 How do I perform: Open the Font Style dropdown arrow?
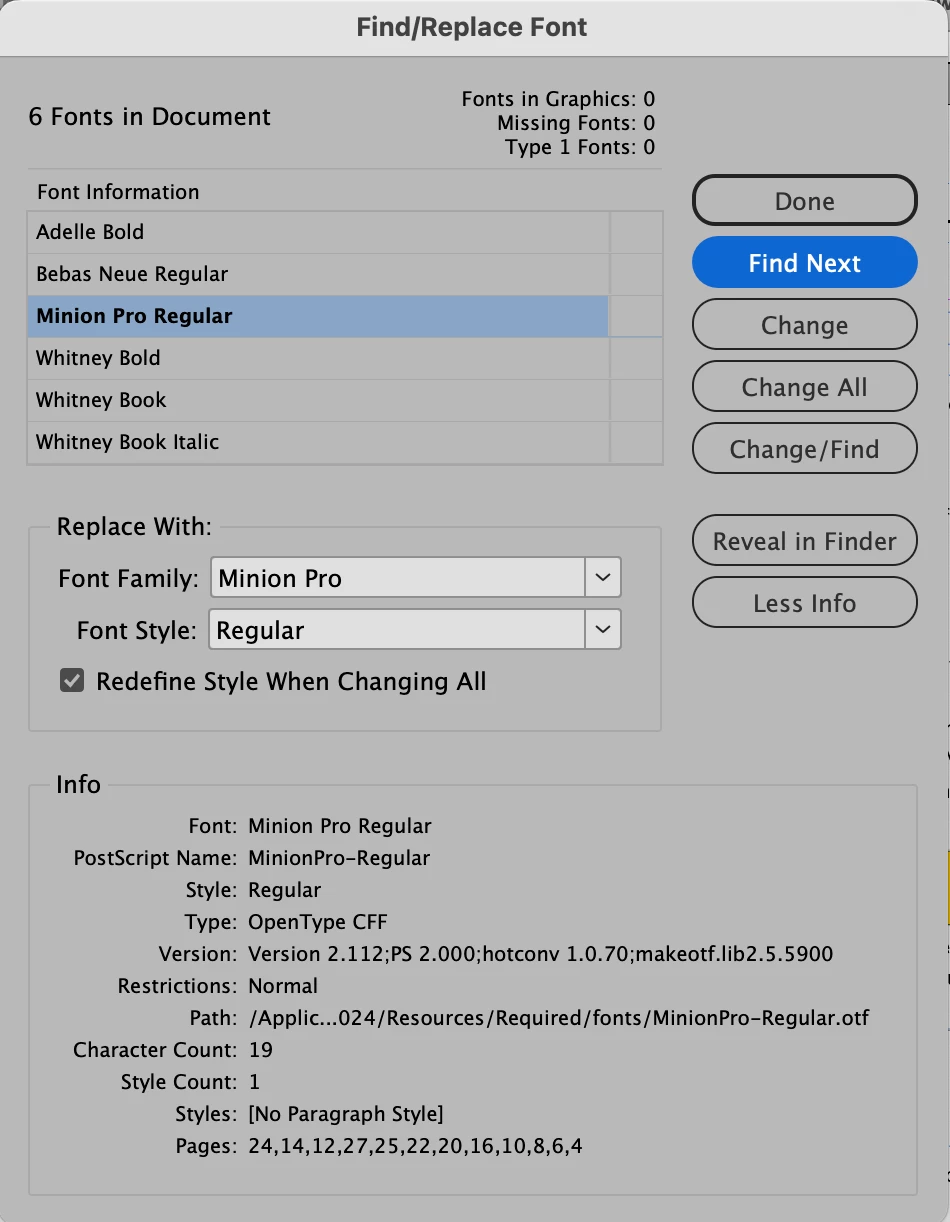(x=602, y=630)
